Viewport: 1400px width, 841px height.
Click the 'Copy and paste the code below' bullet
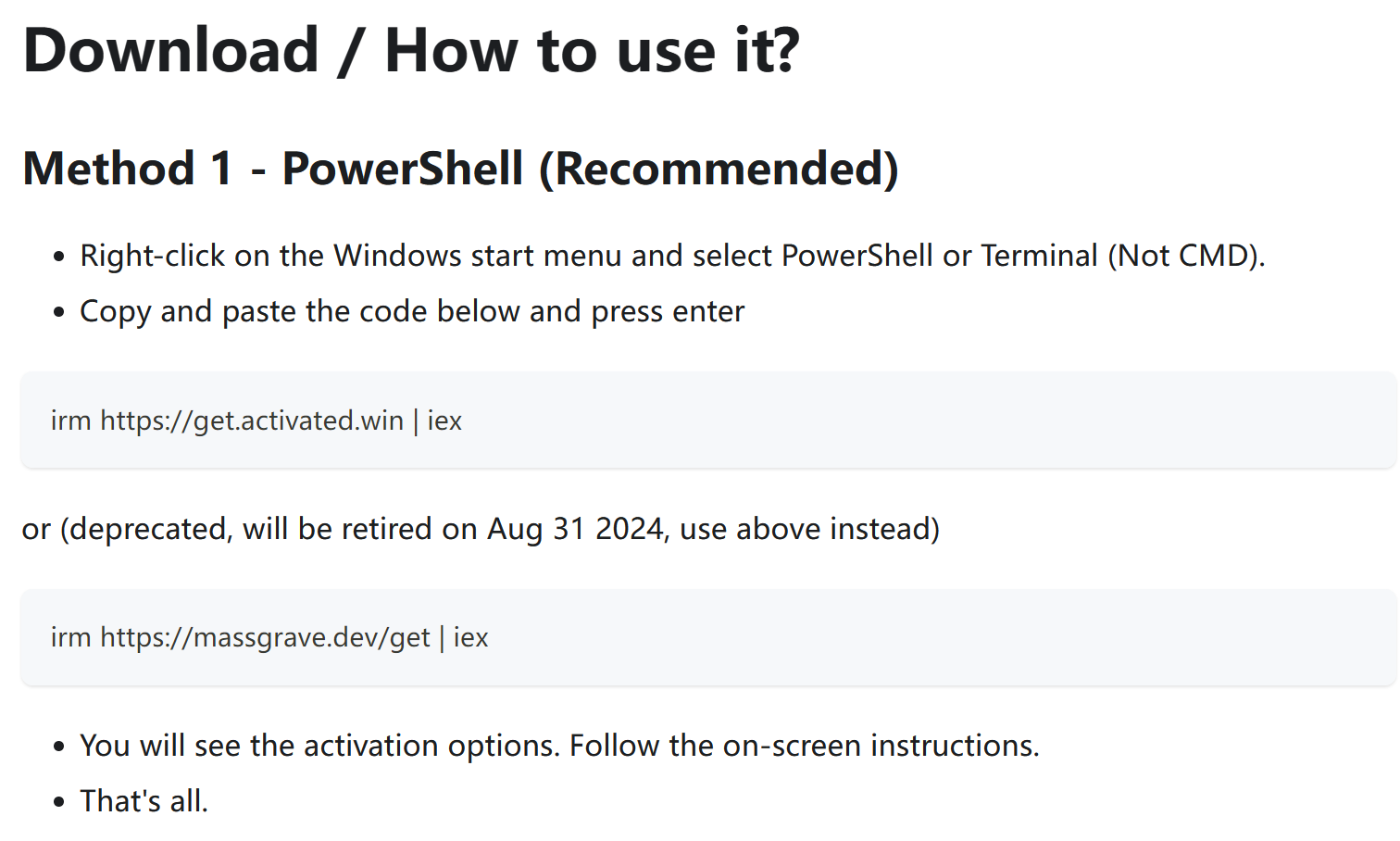(412, 311)
